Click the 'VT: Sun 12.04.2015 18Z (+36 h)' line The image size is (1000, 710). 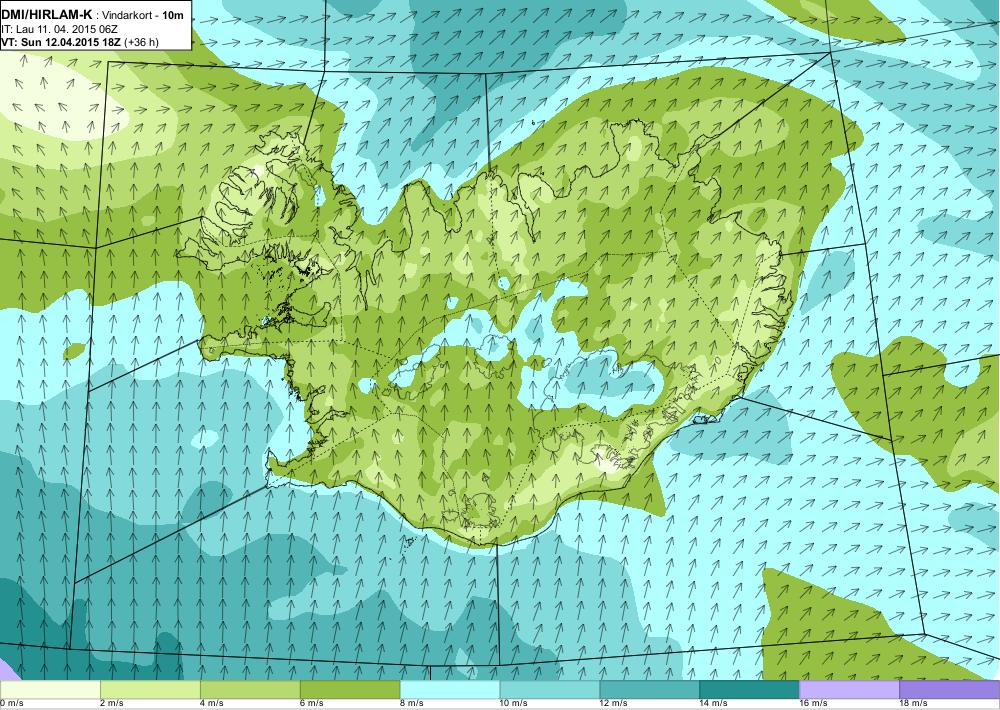(x=80, y=42)
